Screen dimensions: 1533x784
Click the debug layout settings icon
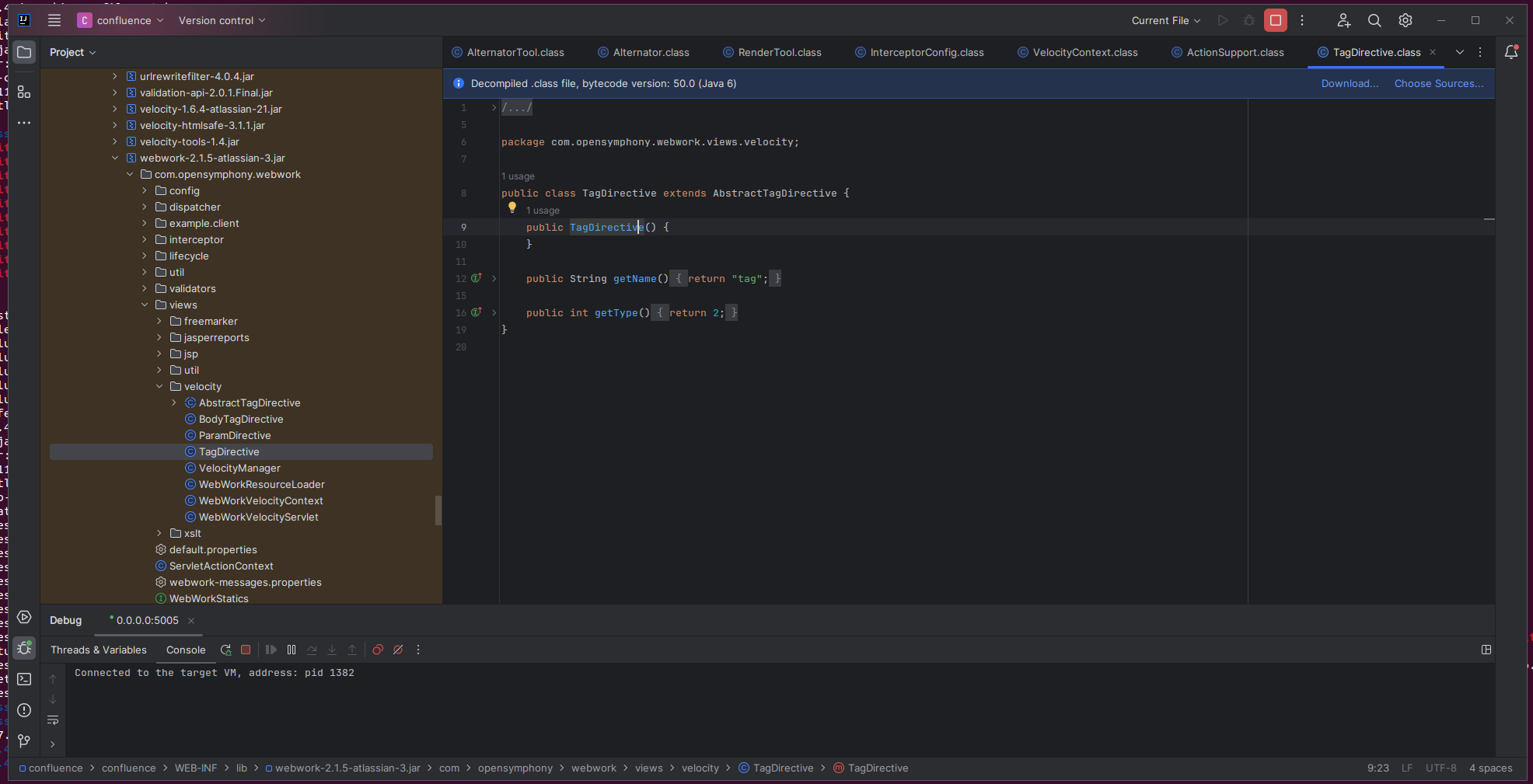[x=1486, y=650]
